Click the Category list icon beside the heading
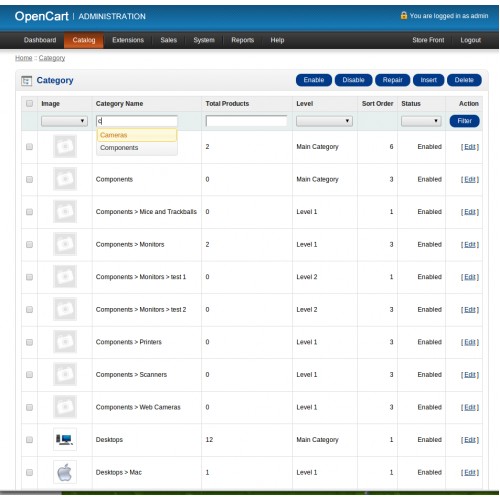500x500 pixels. coord(26,81)
